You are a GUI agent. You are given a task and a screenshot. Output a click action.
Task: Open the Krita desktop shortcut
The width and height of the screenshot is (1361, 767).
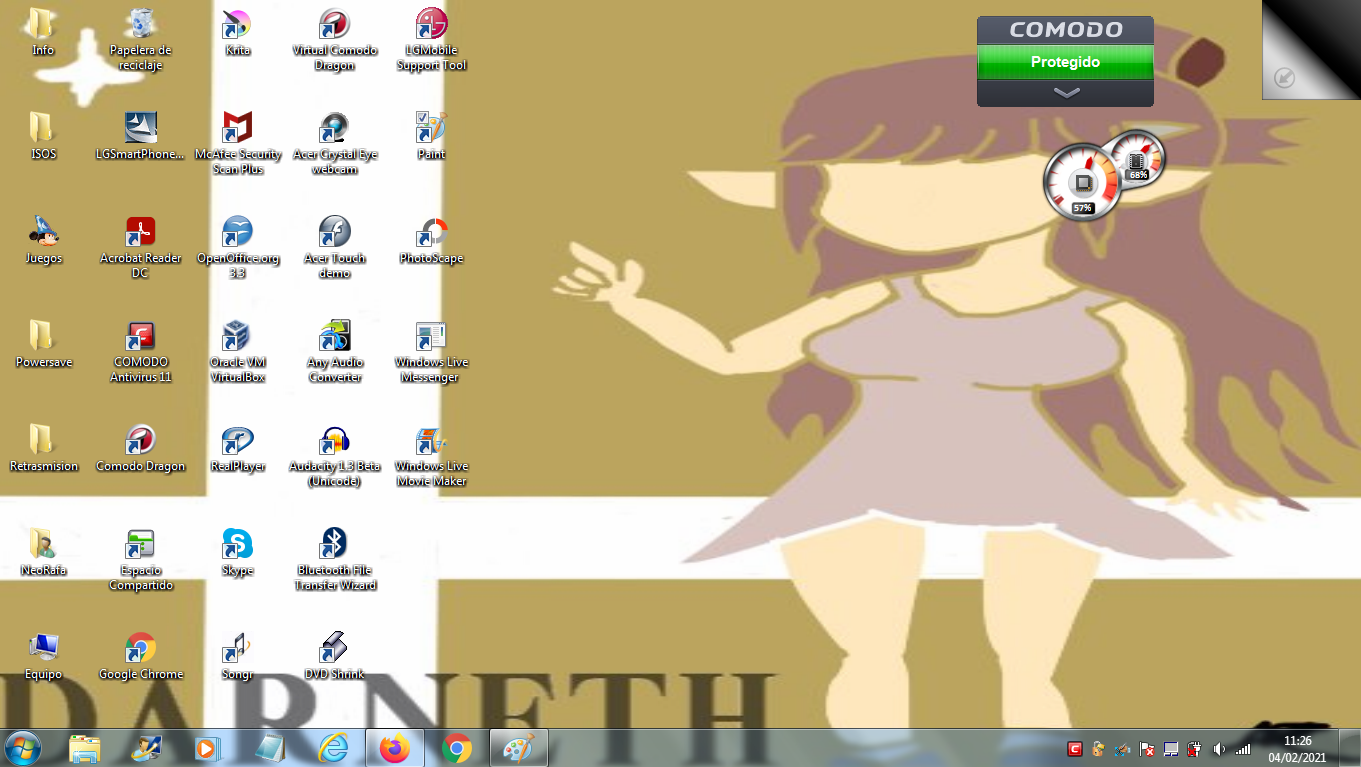[237, 32]
